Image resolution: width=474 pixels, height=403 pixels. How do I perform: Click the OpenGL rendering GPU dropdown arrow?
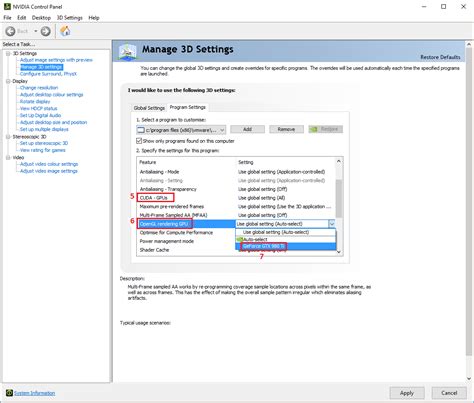tap(332, 224)
